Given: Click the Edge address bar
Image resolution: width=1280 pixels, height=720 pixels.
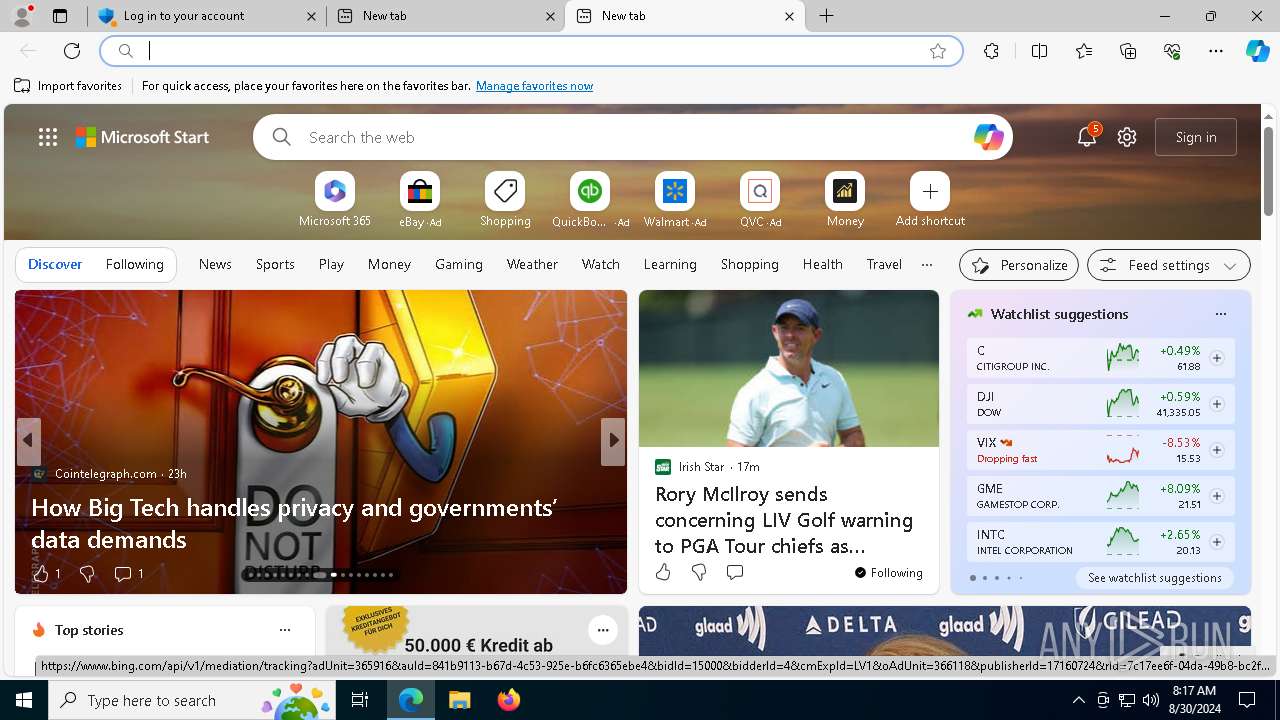Looking at the screenshot, I should point(532,51).
